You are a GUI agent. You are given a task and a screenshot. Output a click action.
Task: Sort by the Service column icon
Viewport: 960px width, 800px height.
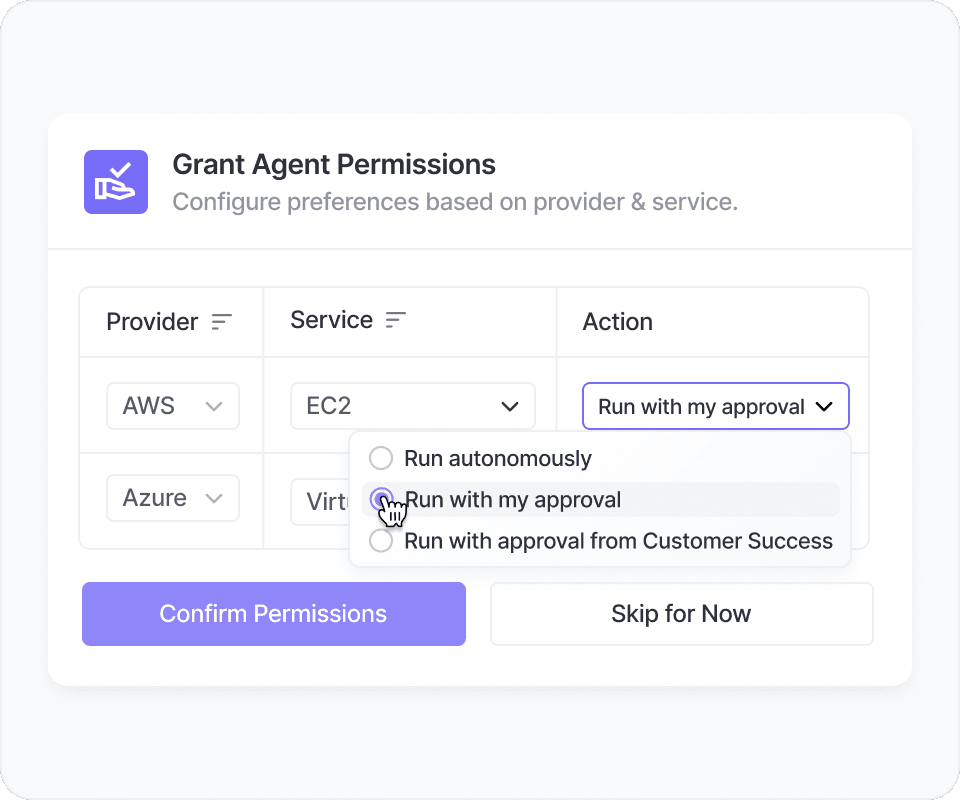point(396,320)
